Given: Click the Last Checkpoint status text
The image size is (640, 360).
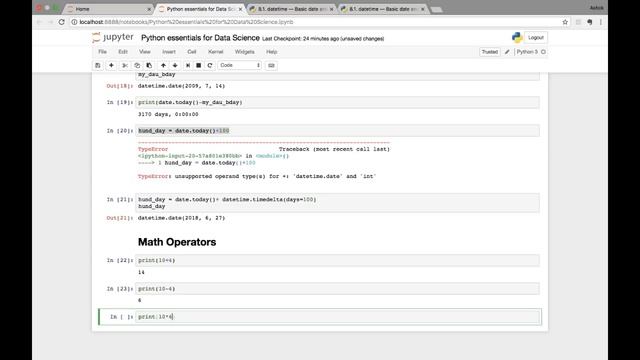Looking at the screenshot, I should 323,39.
